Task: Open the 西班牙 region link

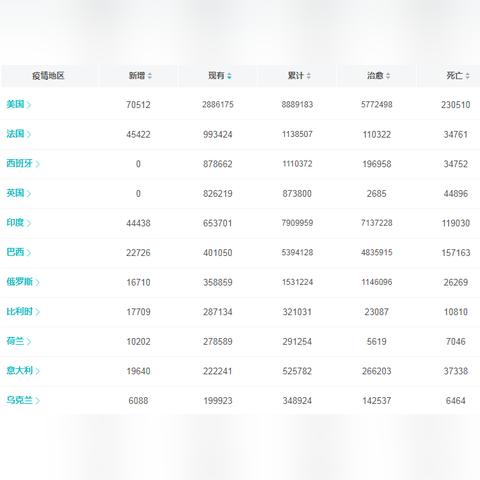Action: [20, 163]
